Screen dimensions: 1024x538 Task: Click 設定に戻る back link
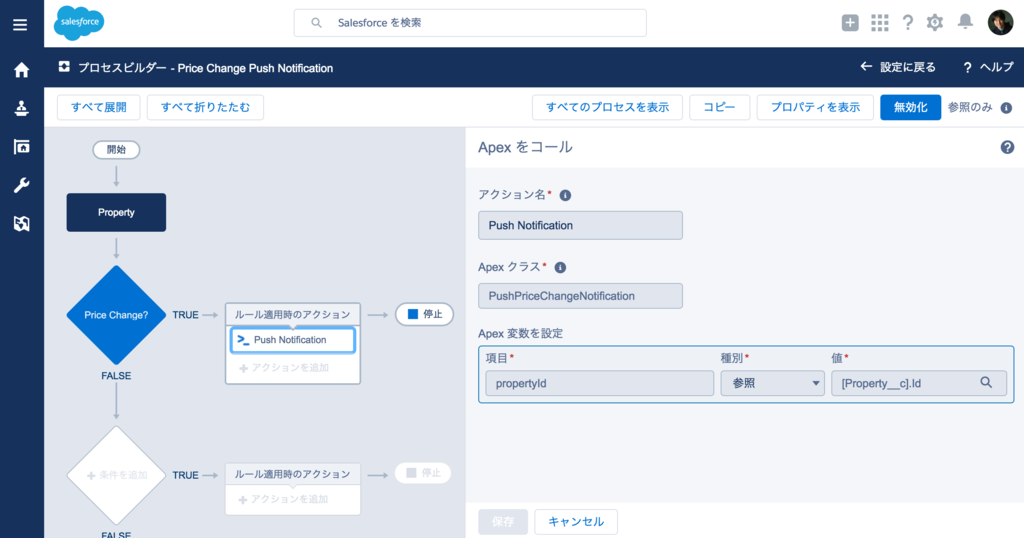click(x=898, y=67)
